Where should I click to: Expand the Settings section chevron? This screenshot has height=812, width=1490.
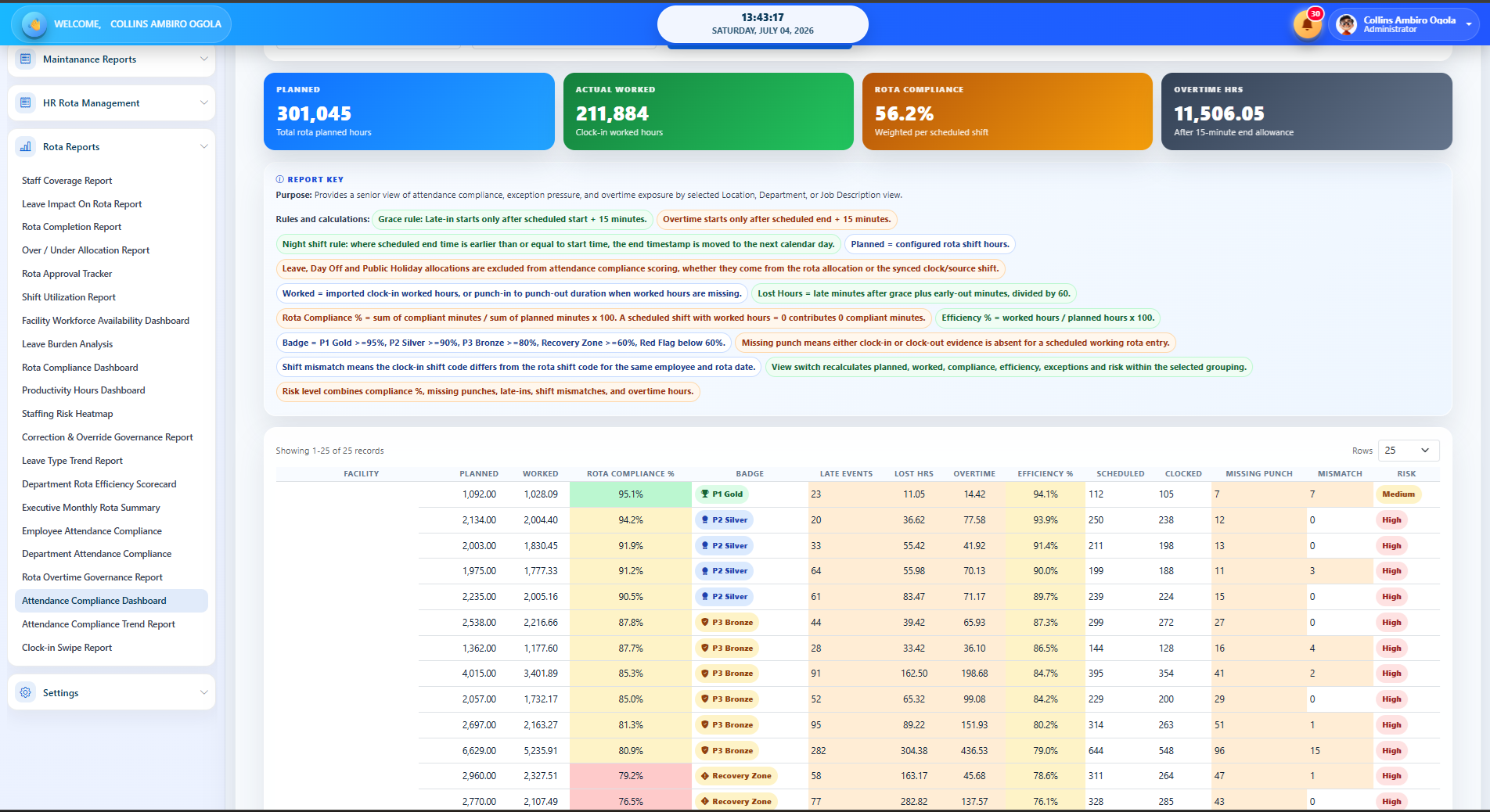pos(203,692)
